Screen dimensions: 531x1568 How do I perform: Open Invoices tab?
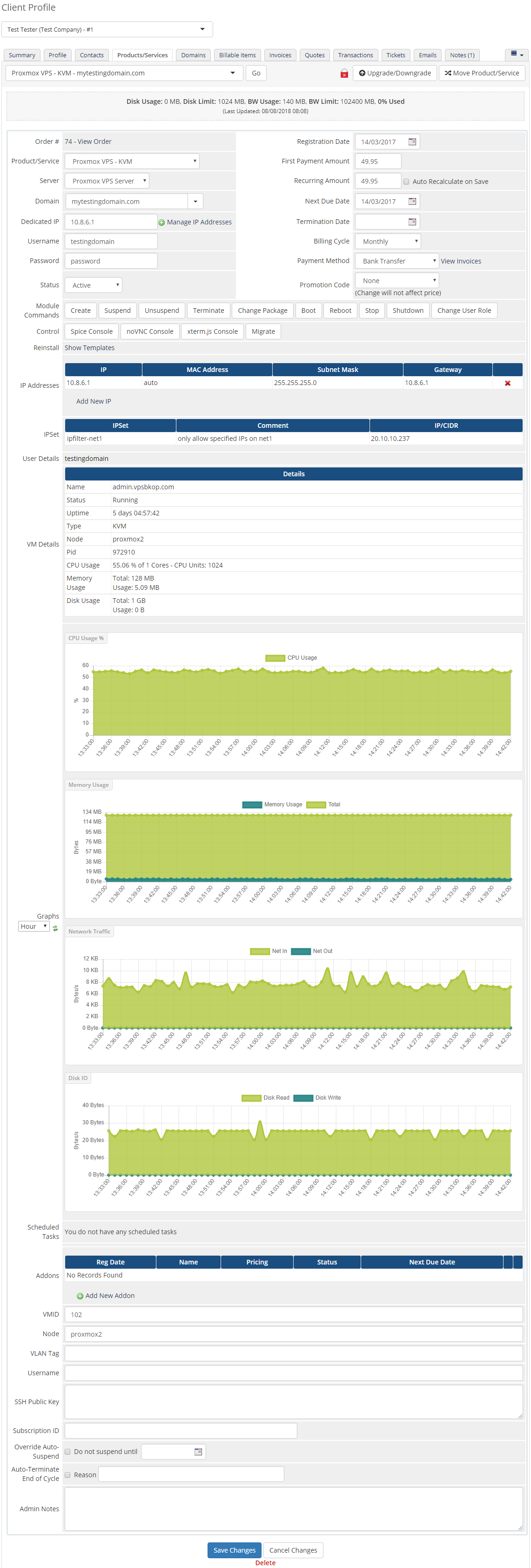(x=281, y=55)
